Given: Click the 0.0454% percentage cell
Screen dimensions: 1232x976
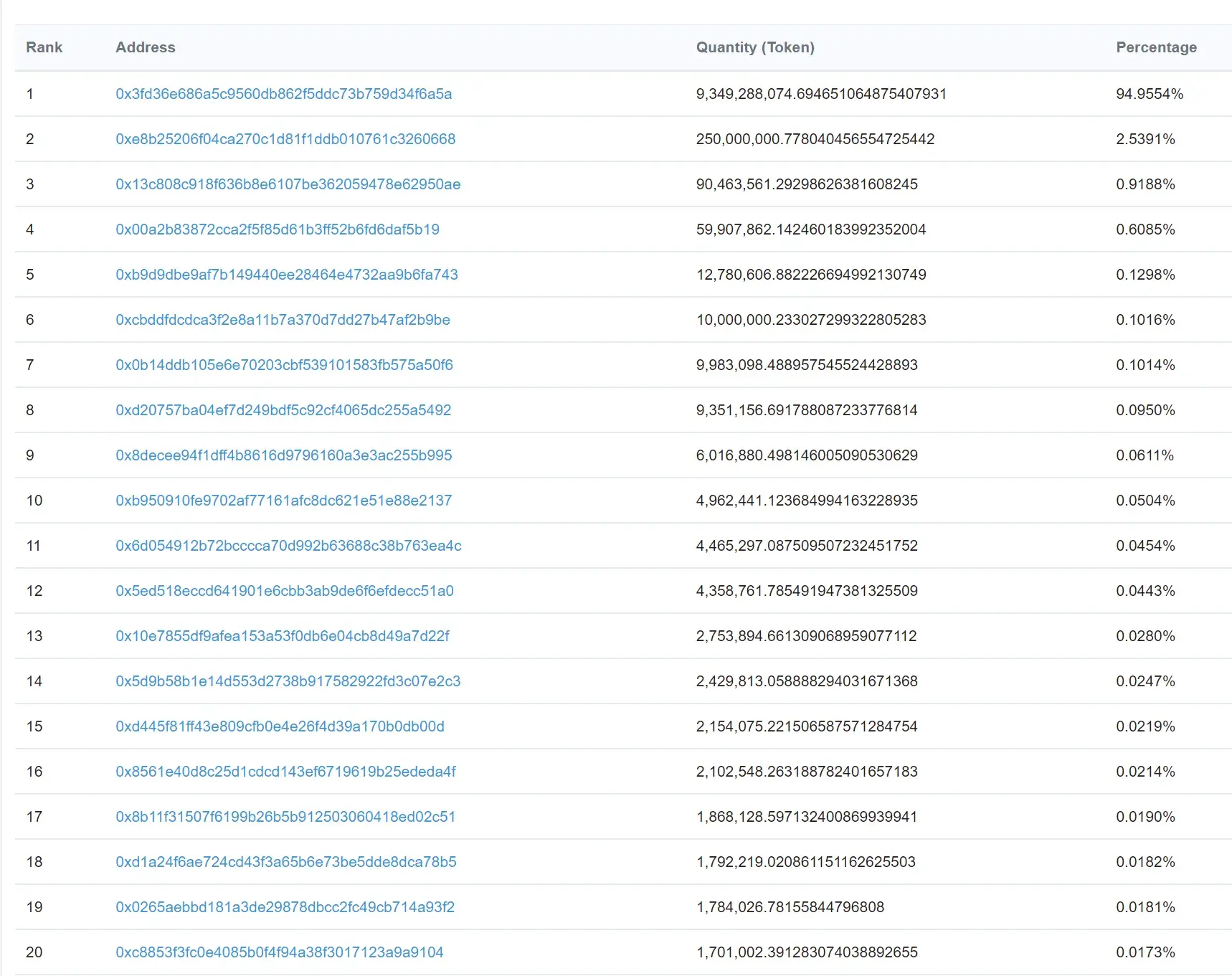Looking at the screenshot, I should (1145, 546).
